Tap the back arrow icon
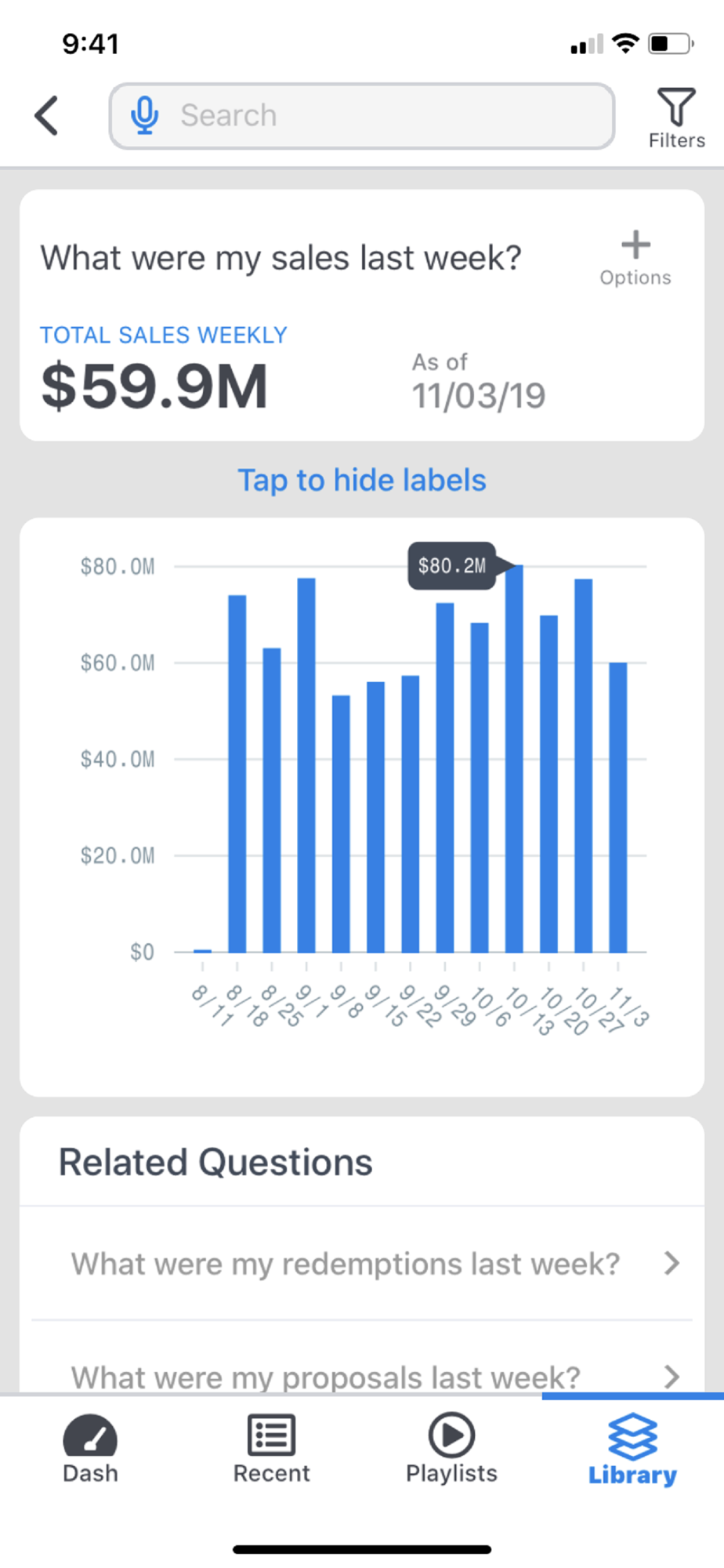This screenshot has width=724, height=1568. pos(47,116)
